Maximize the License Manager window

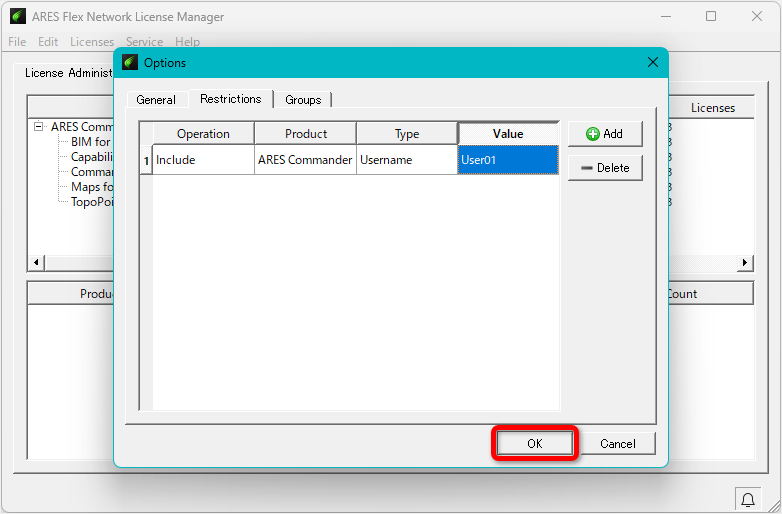[x=711, y=16]
